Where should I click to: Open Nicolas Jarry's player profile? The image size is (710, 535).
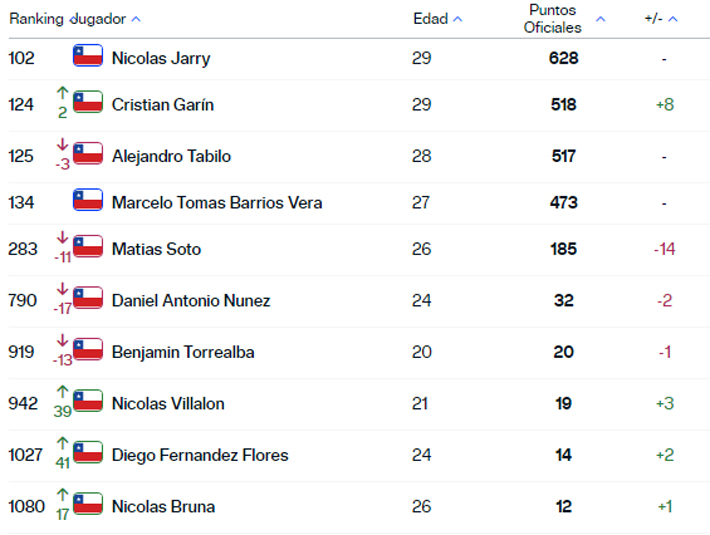pos(161,58)
